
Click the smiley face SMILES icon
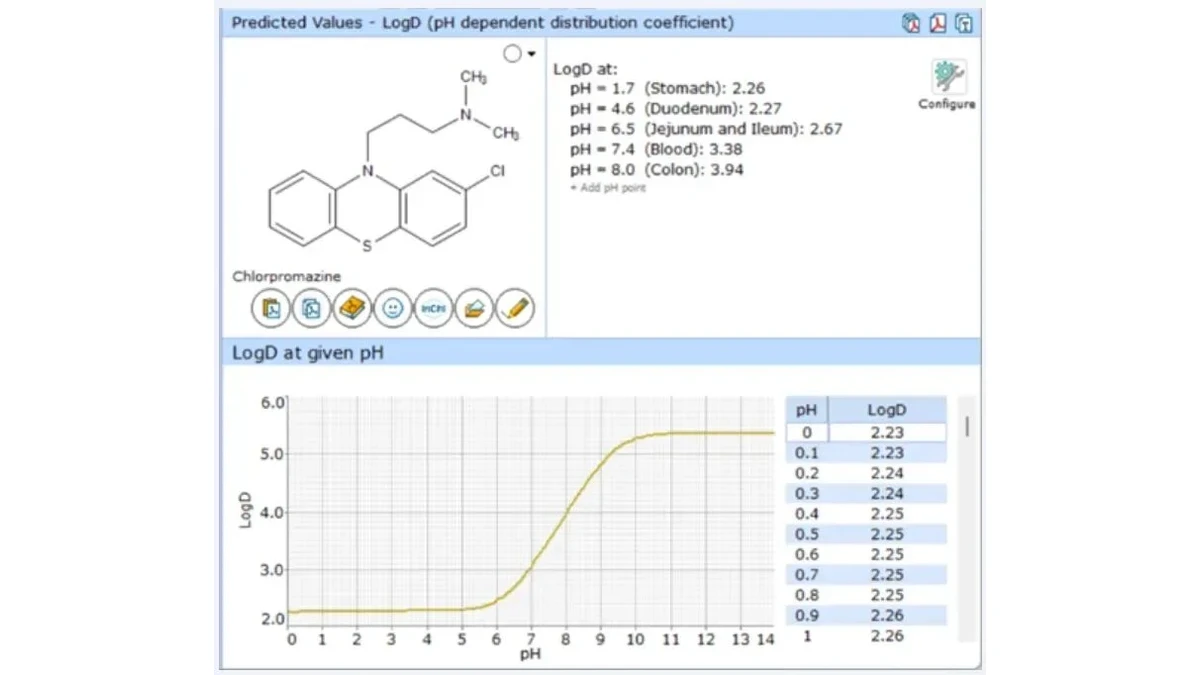point(392,309)
